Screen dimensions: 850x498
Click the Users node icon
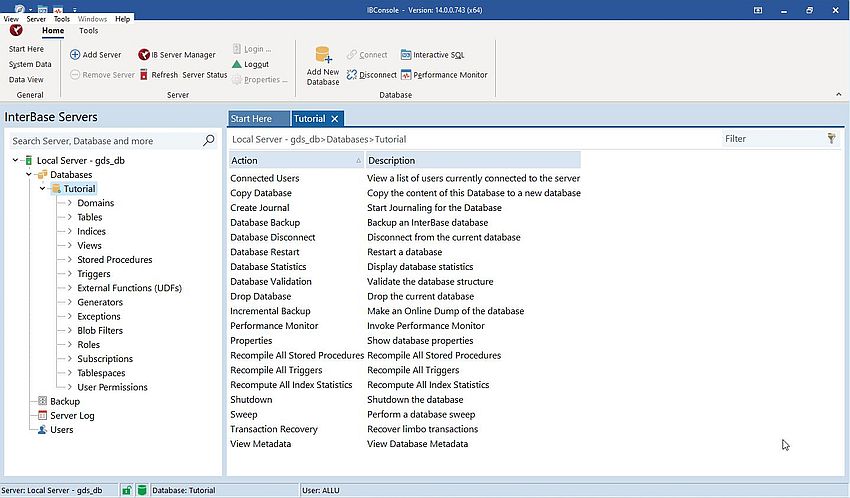(x=42, y=429)
